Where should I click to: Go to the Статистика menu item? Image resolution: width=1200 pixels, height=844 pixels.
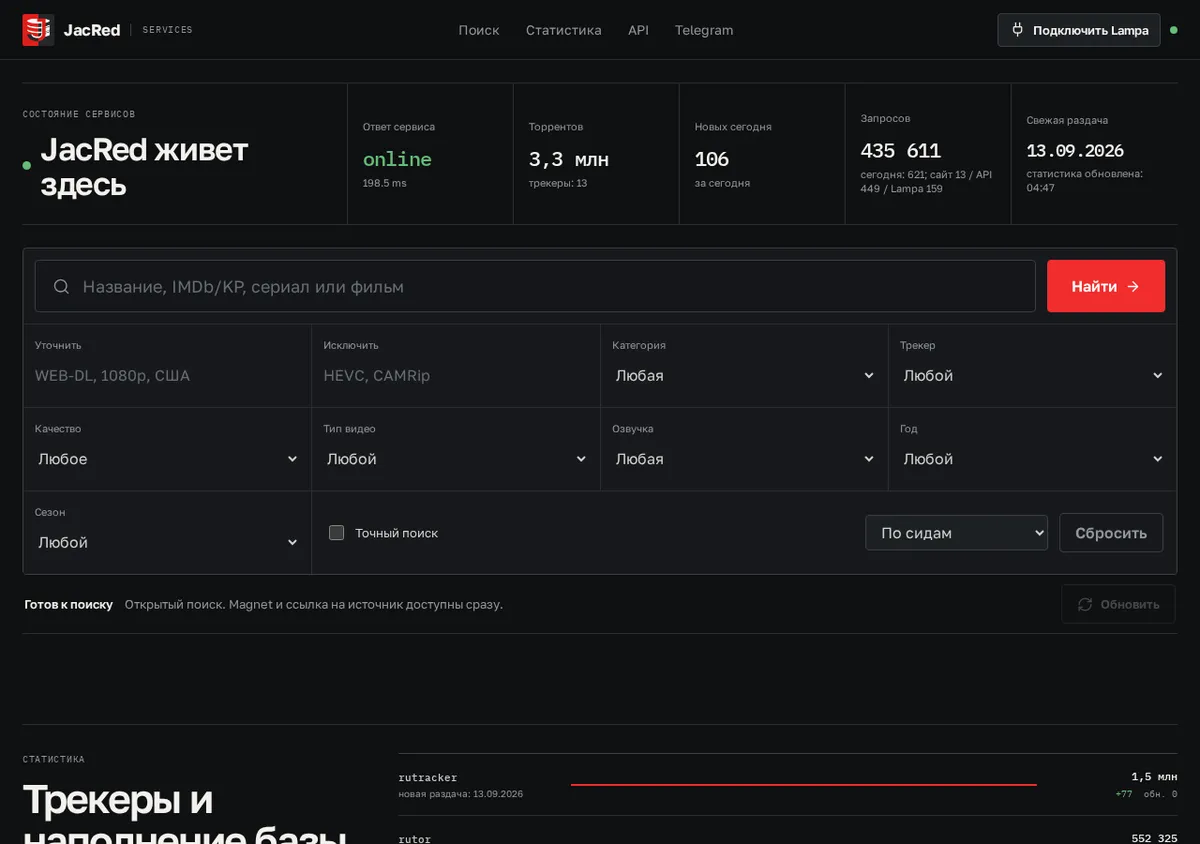(x=564, y=30)
